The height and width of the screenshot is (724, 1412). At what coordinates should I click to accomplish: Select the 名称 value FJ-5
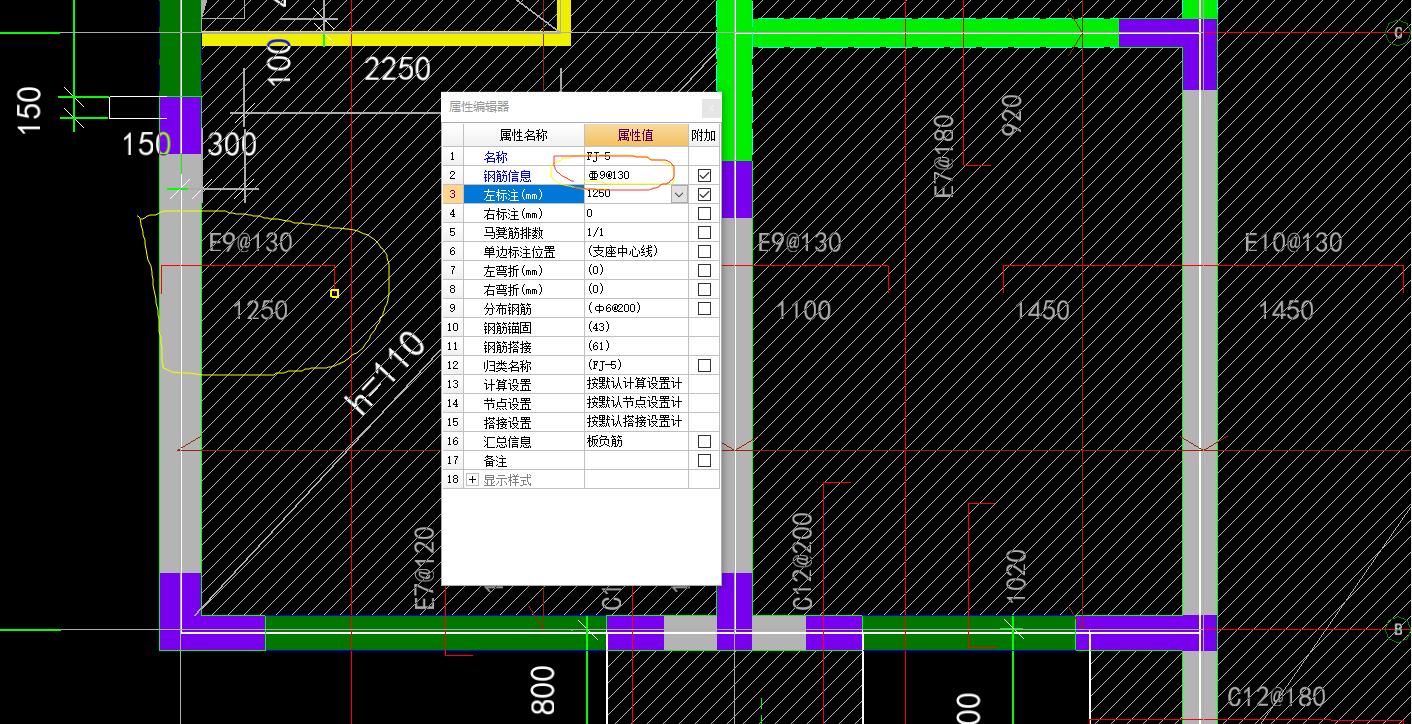coord(636,156)
